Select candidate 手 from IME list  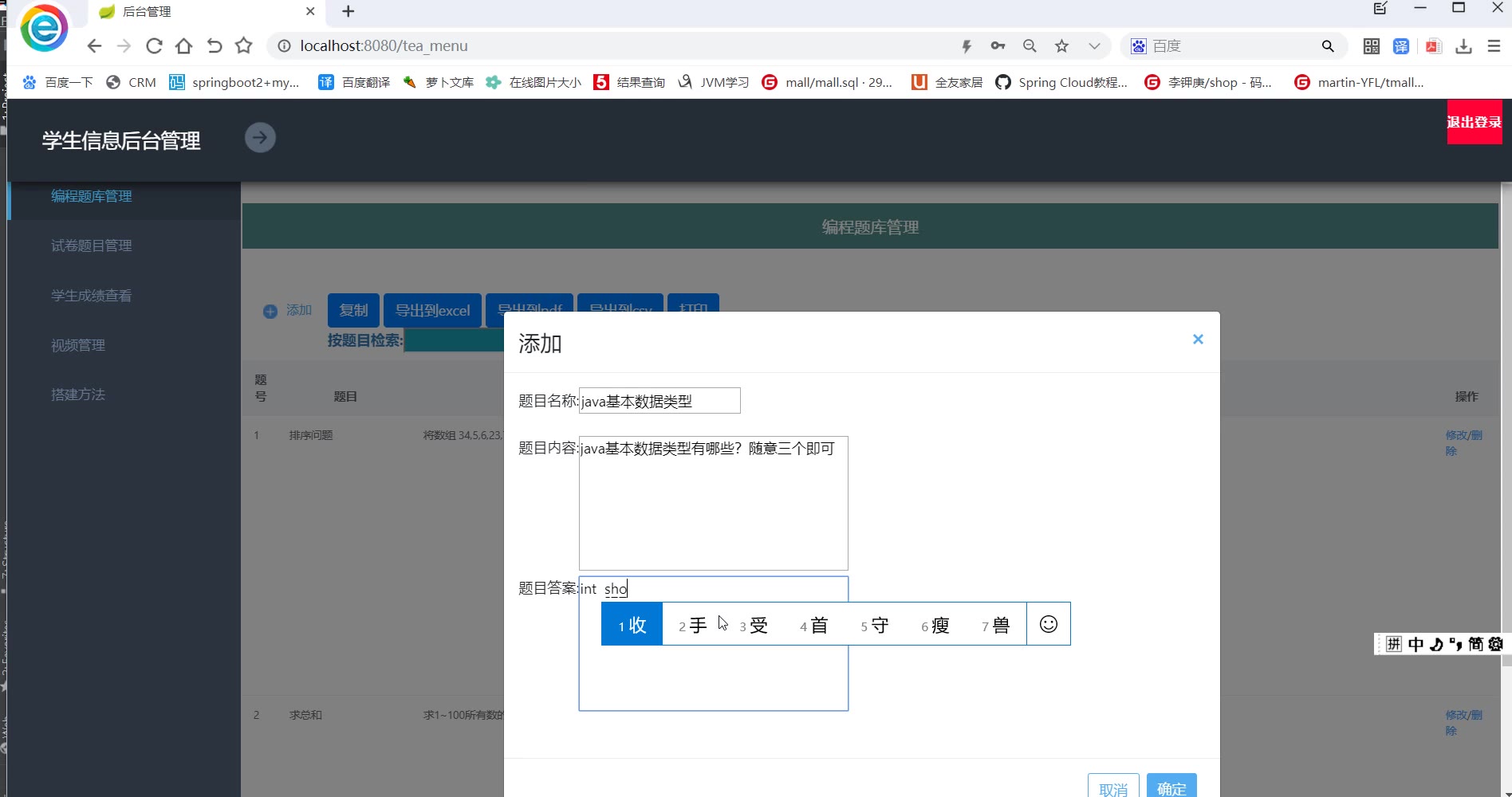click(x=692, y=625)
